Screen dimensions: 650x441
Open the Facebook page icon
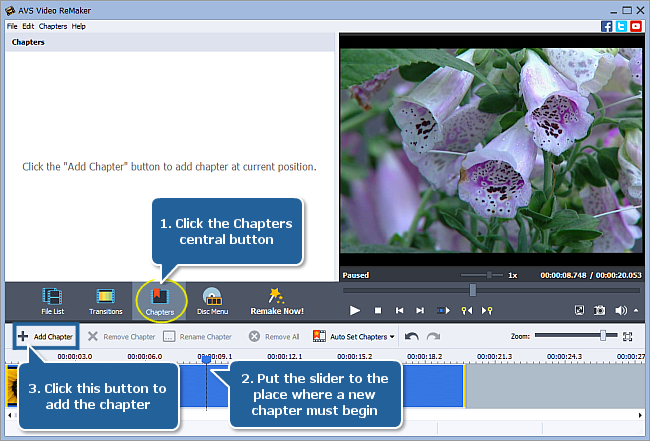pos(606,26)
